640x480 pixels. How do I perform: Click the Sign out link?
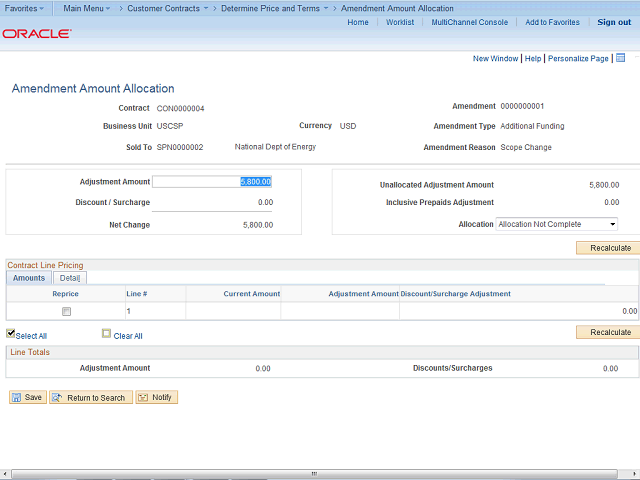[614, 22]
